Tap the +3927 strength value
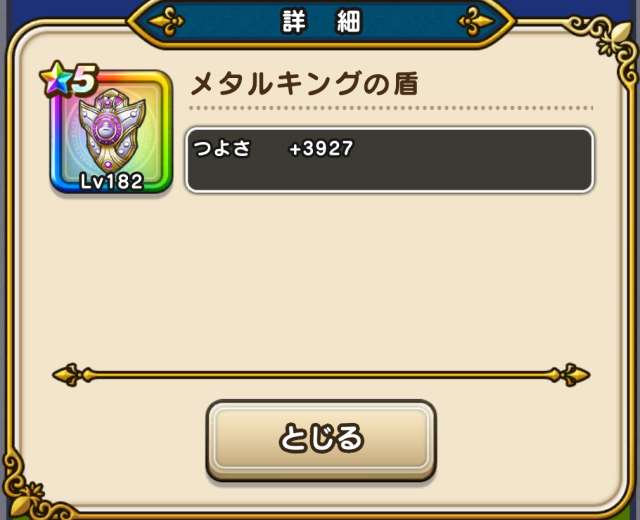Screen dimensions: 640x520 coord(321,148)
